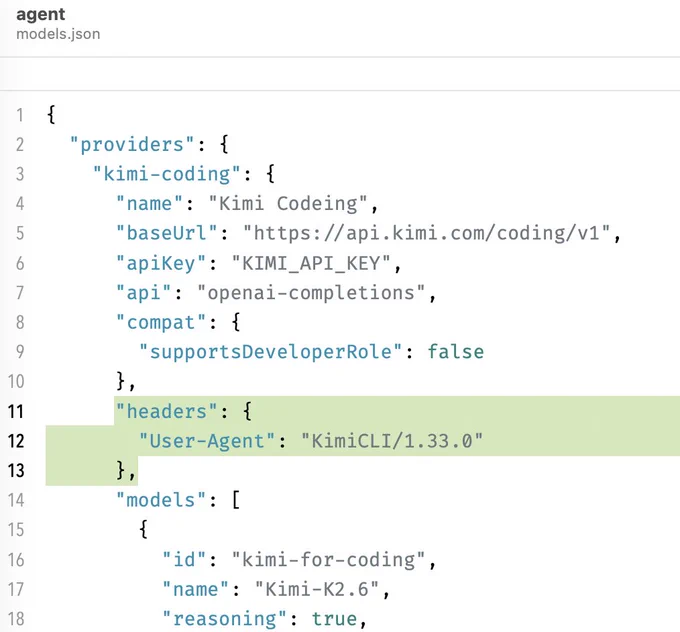Viewport: 680px width, 632px height.
Task: Click the "models" key on line 14
Action: (161, 500)
